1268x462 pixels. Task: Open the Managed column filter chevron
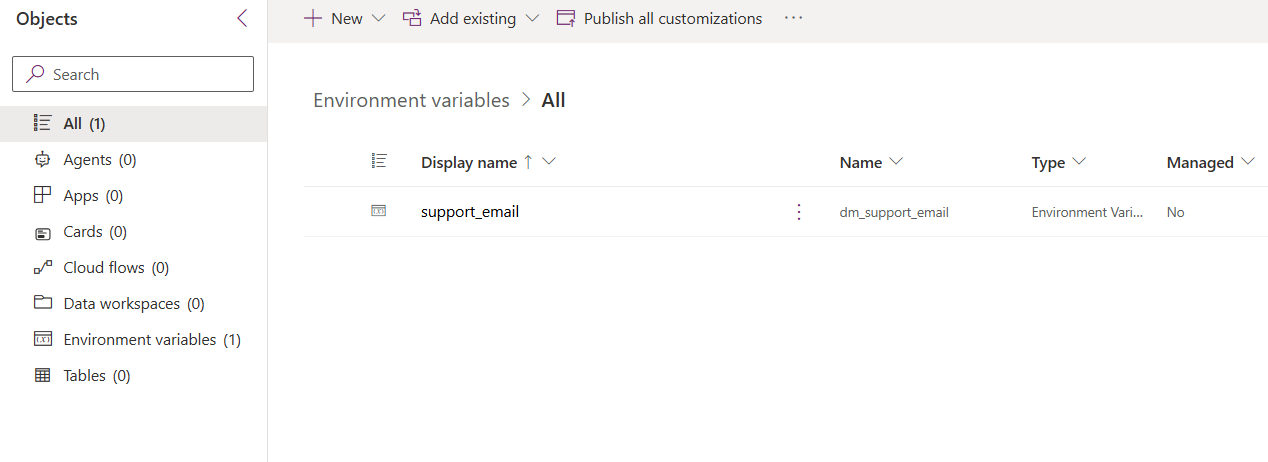pyautogui.click(x=1247, y=162)
